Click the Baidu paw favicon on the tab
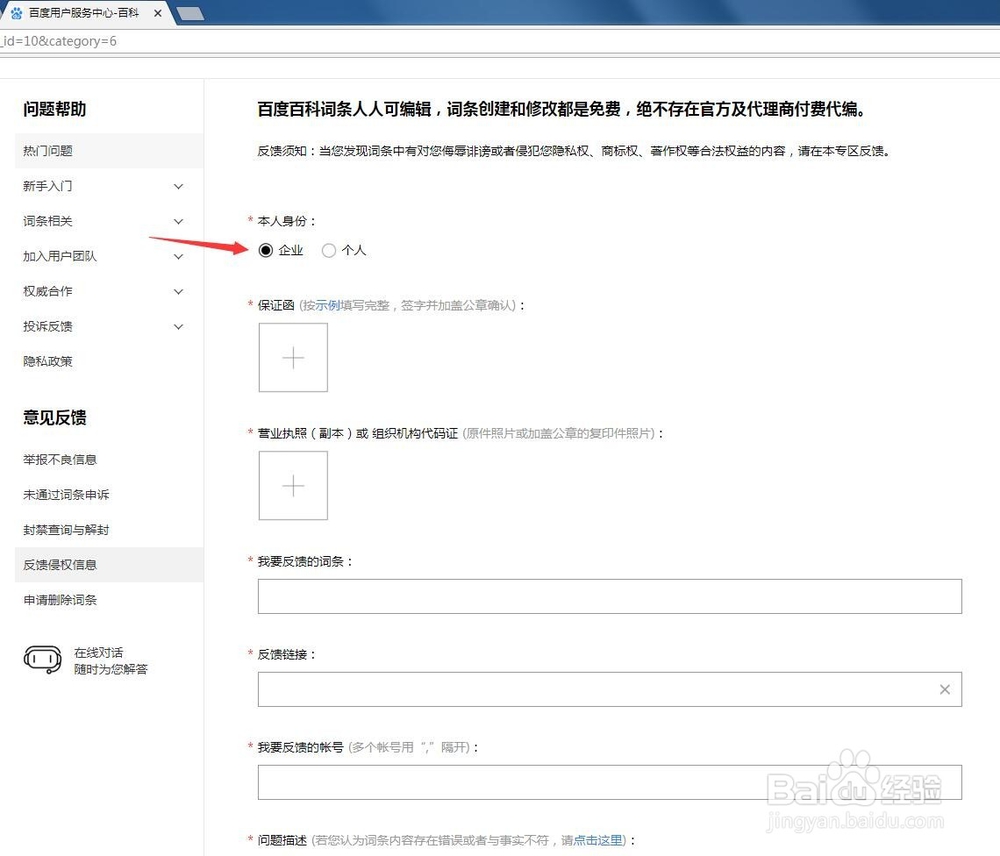This screenshot has height=856, width=1000. click(17, 13)
